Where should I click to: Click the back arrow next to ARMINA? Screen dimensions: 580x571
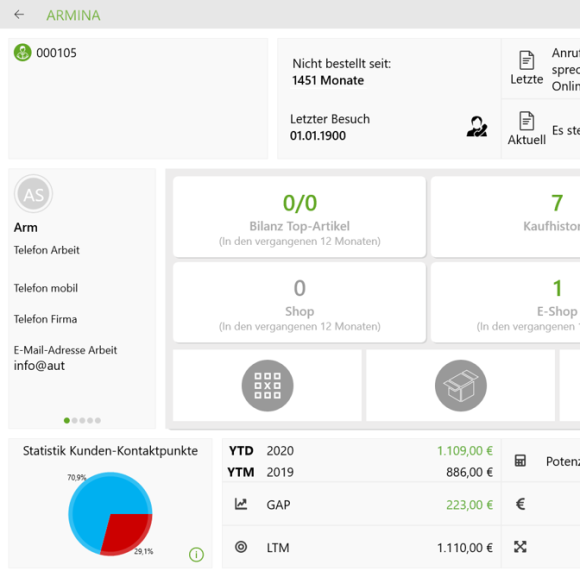coord(19,15)
